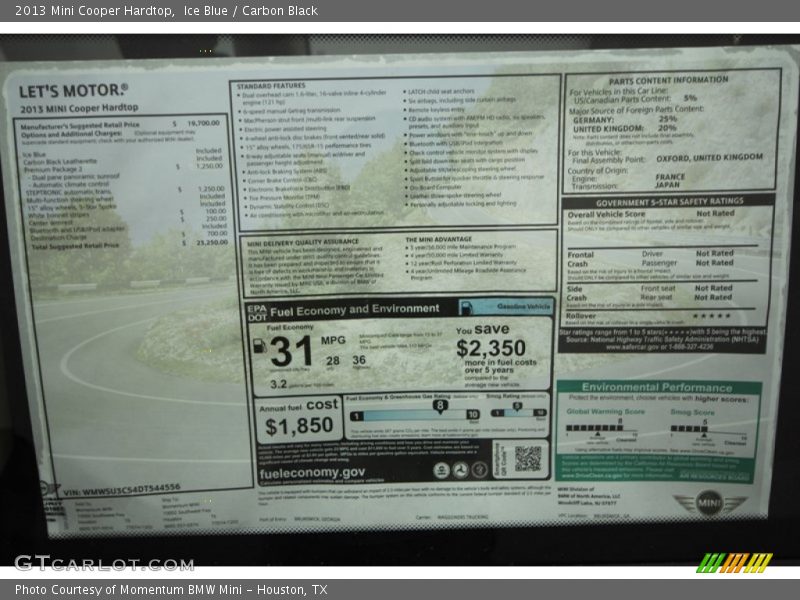Click the Transmission origin JAPAN
Screen dimensions: 800x600
pyautogui.click(x=667, y=185)
